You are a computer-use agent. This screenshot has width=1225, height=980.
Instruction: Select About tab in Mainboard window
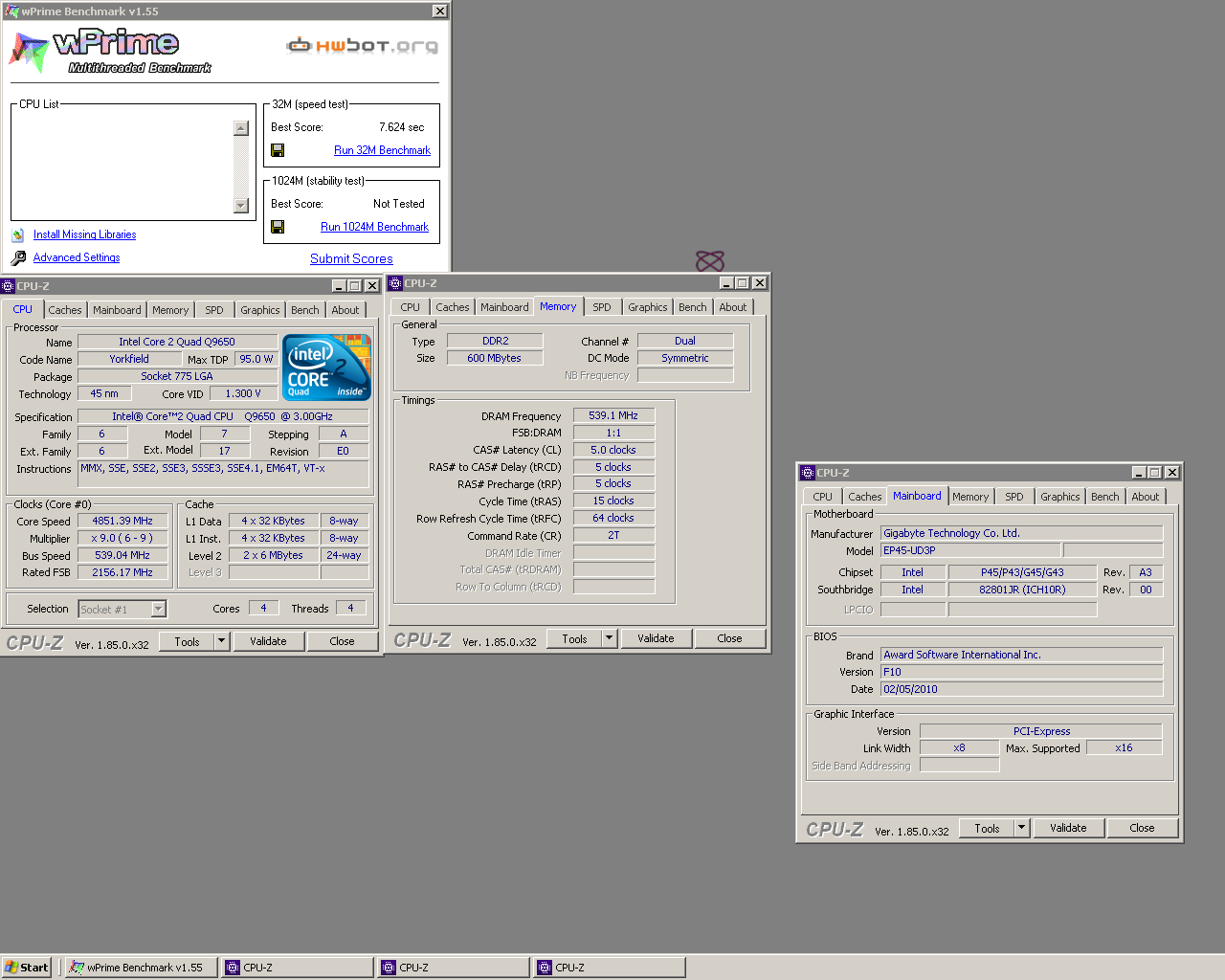1146,497
